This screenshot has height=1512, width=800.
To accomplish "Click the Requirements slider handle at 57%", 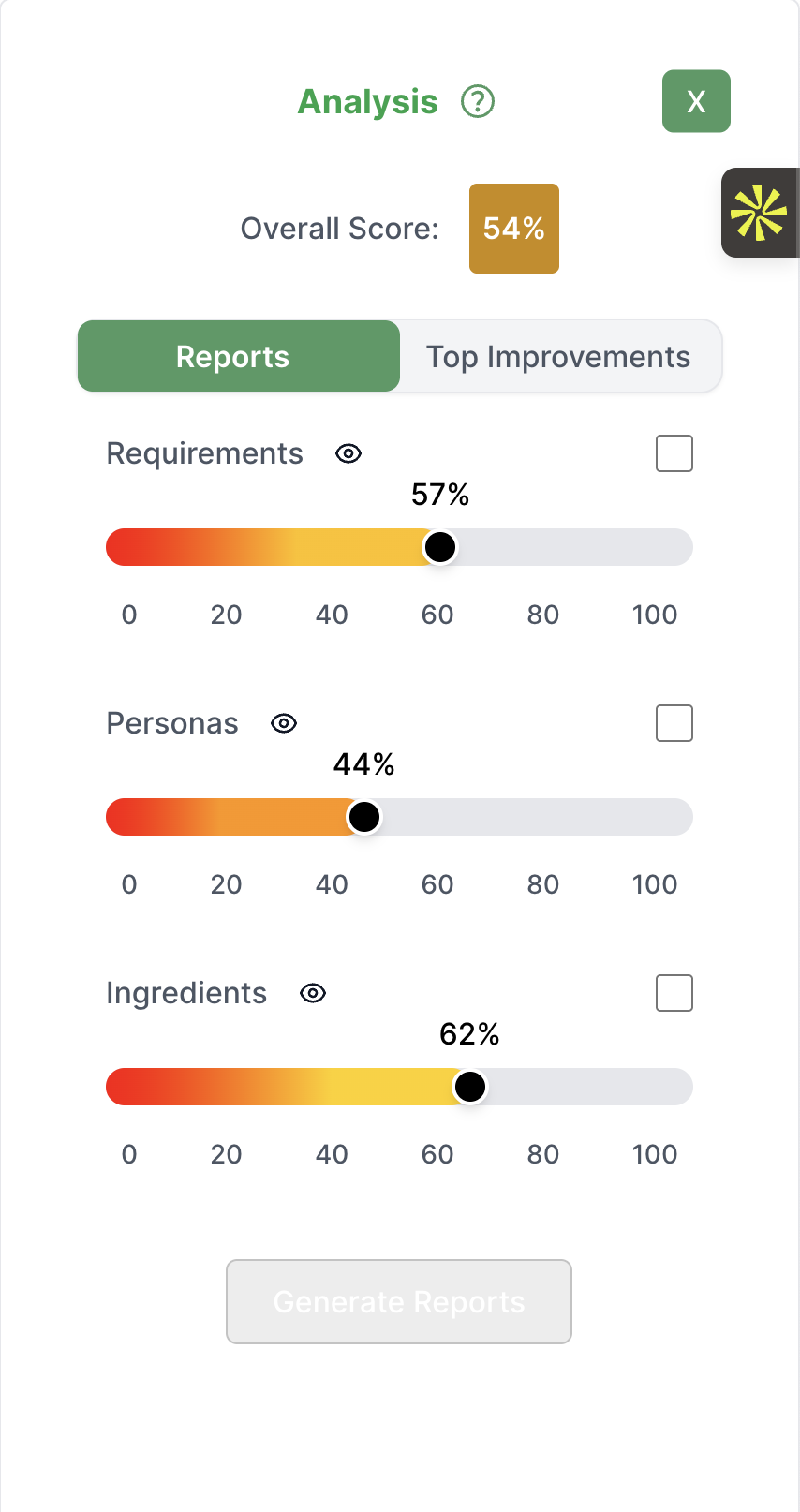I will click(x=440, y=547).
